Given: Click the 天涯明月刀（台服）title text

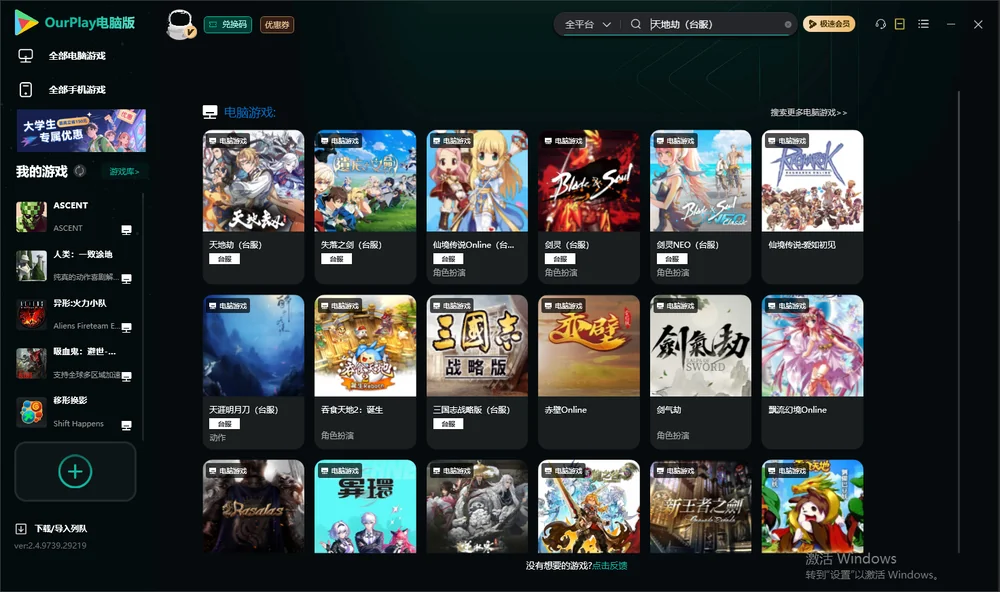Looking at the screenshot, I should coord(244,410).
